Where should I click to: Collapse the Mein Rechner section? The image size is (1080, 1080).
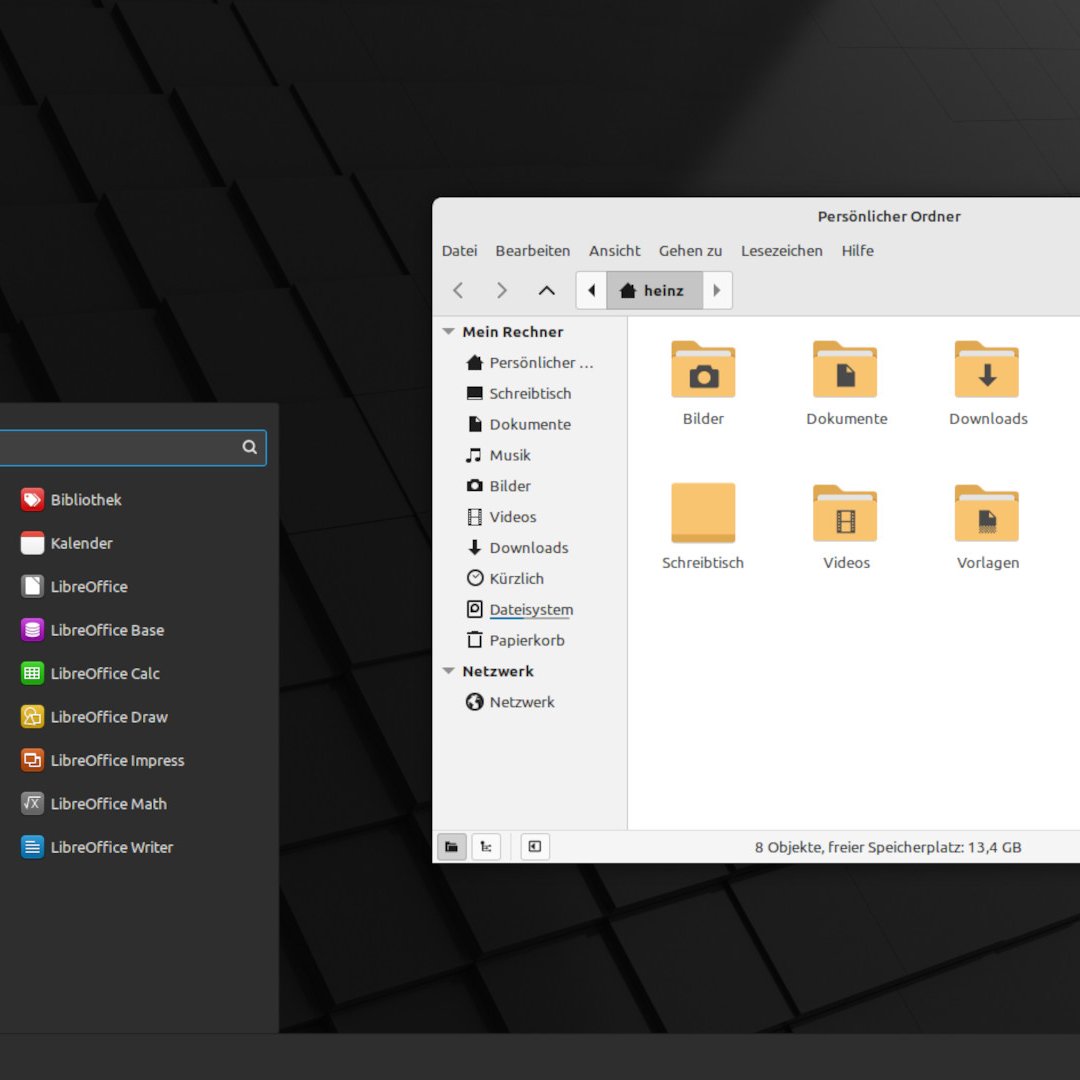point(449,332)
